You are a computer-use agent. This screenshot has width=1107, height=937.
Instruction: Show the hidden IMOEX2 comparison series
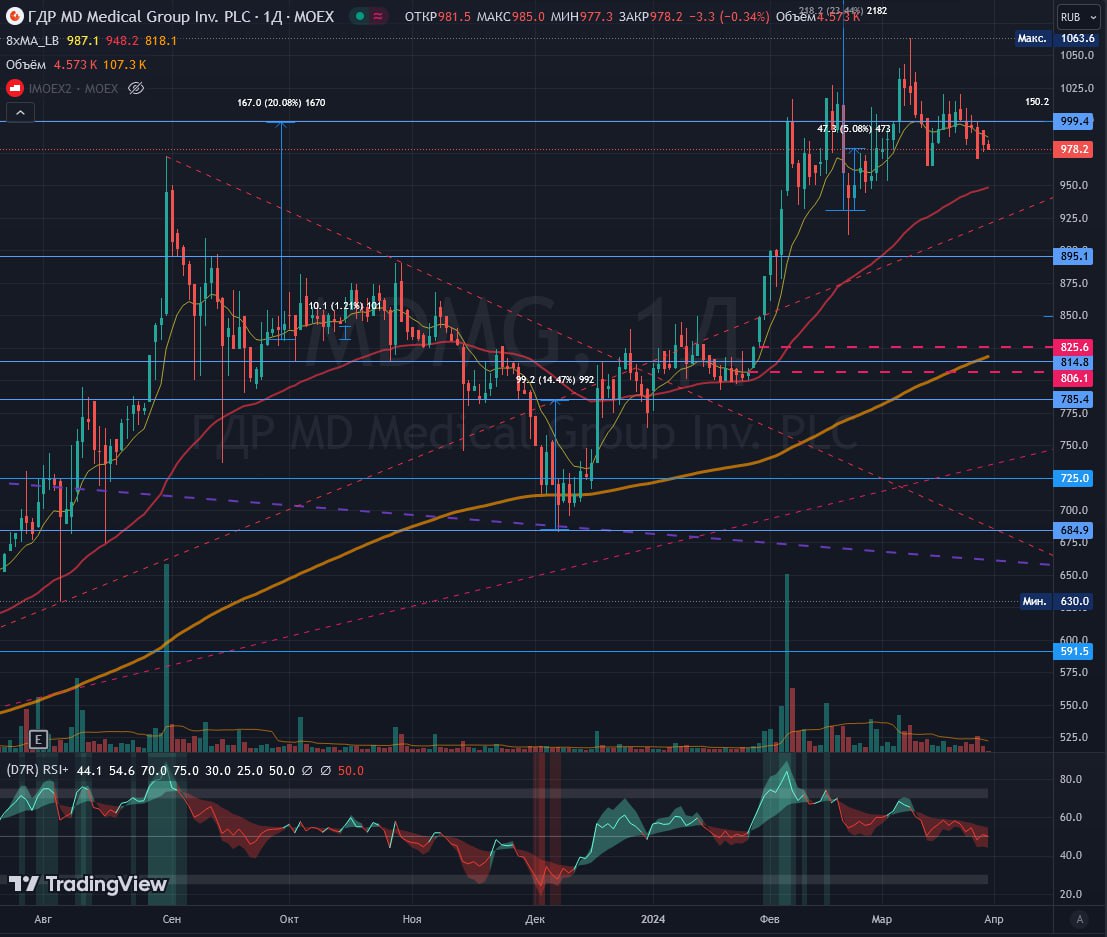coord(137,89)
